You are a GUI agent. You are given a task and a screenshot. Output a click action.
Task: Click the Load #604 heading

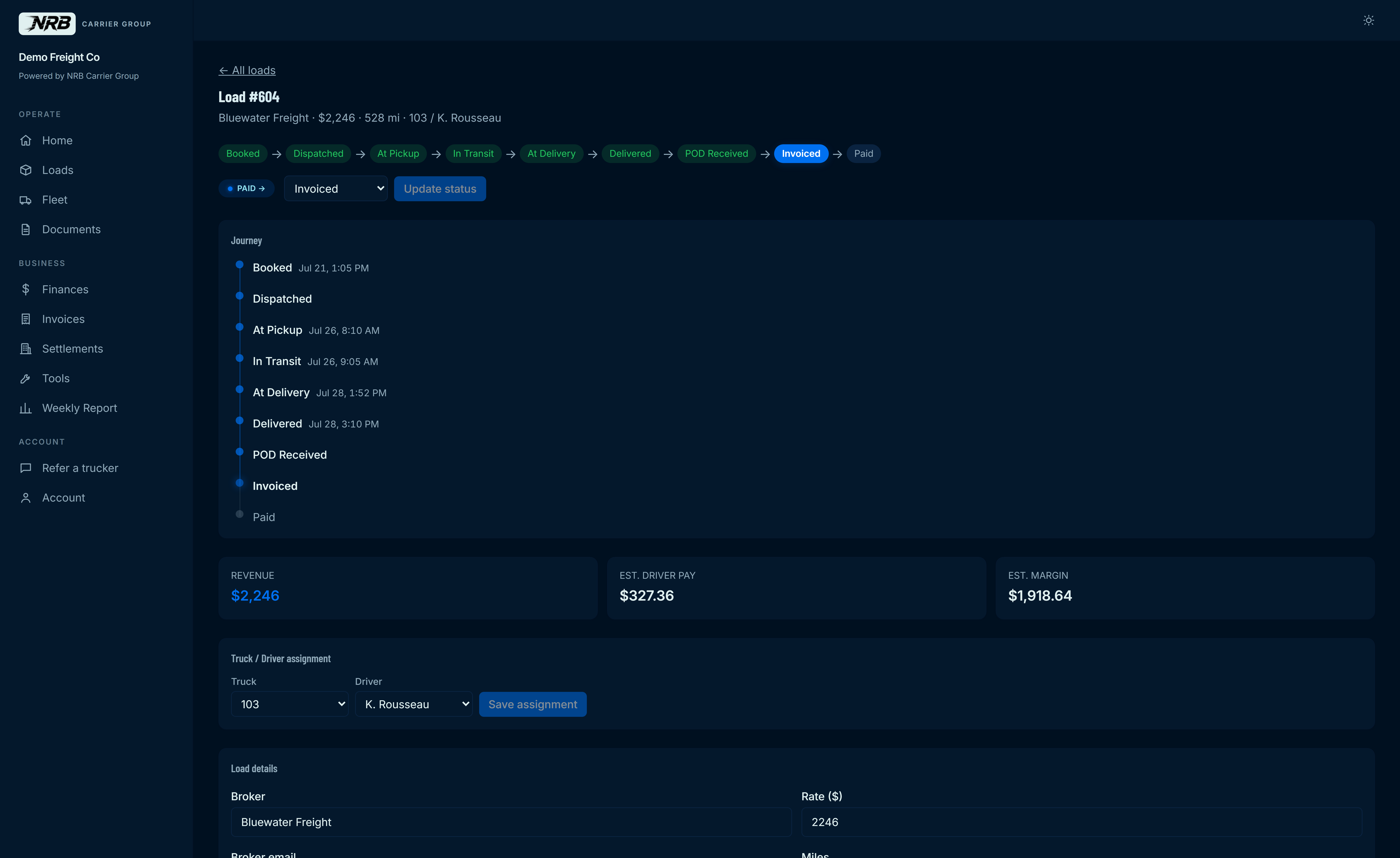[249, 97]
